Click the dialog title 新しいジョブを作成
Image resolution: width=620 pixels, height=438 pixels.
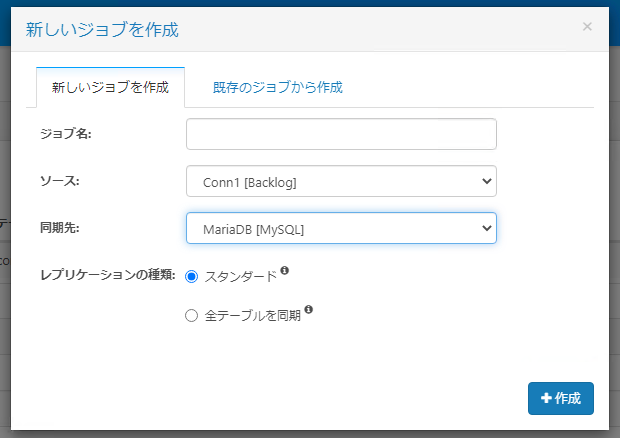tap(102, 29)
